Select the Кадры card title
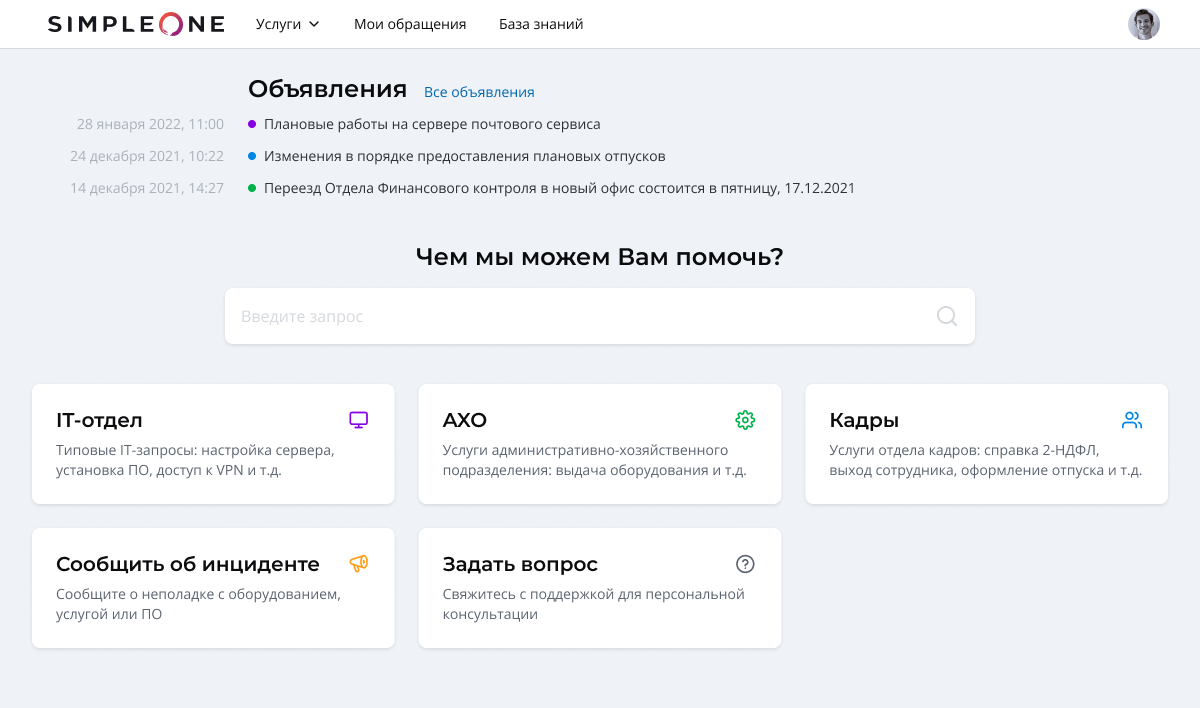1200x708 pixels. point(864,421)
